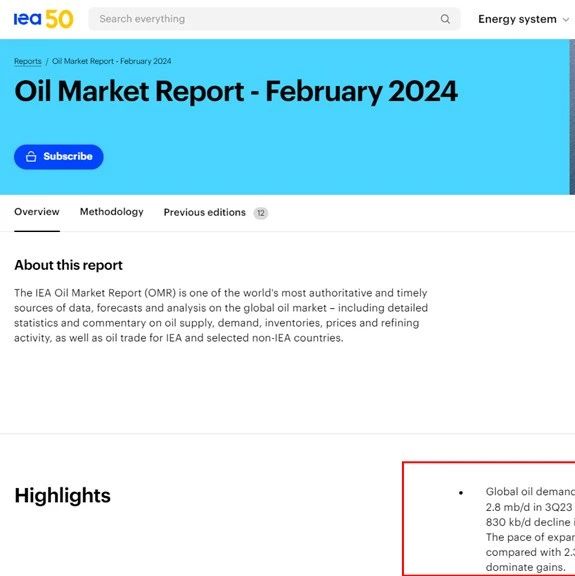Click the OMR description paragraph
This screenshot has height=576, width=575.
coord(221,316)
